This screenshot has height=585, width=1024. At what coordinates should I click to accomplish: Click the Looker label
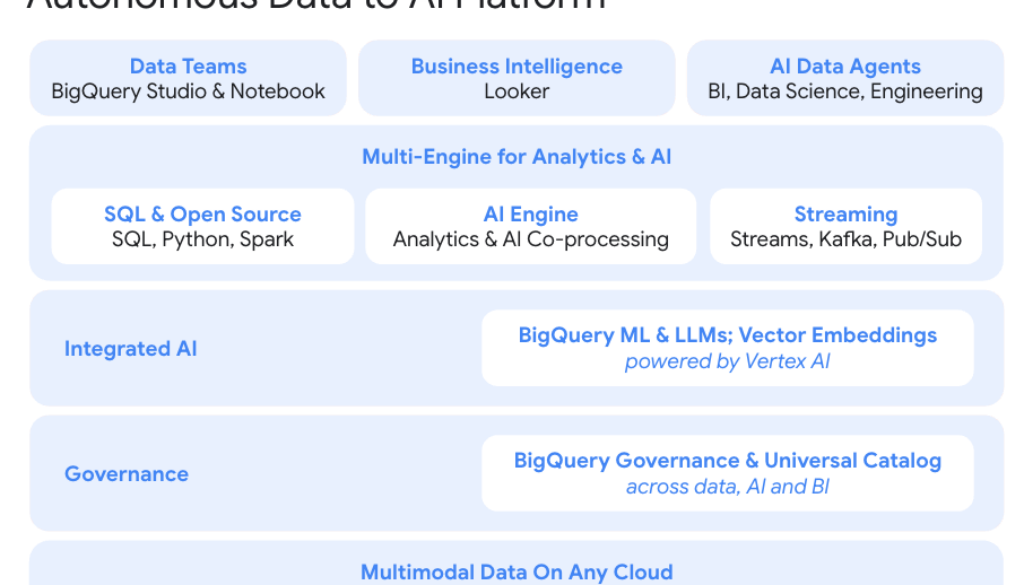(x=516, y=92)
